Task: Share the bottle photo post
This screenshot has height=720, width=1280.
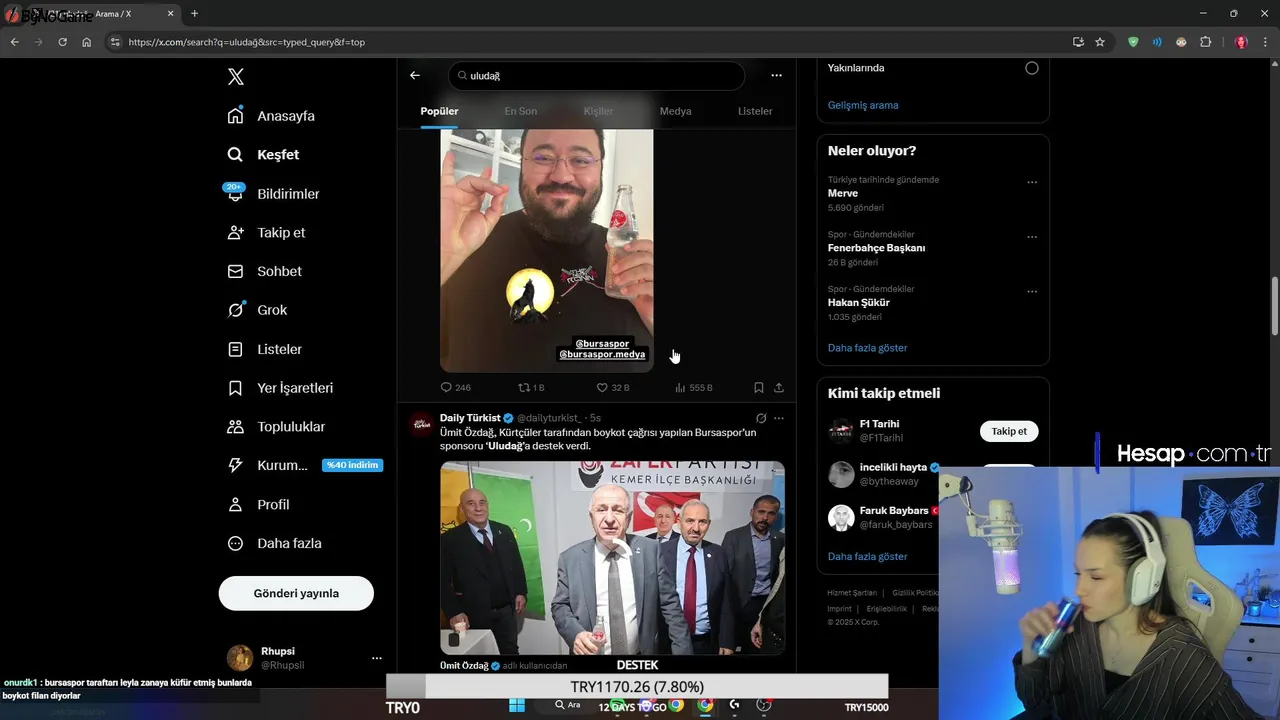Action: coord(779,387)
